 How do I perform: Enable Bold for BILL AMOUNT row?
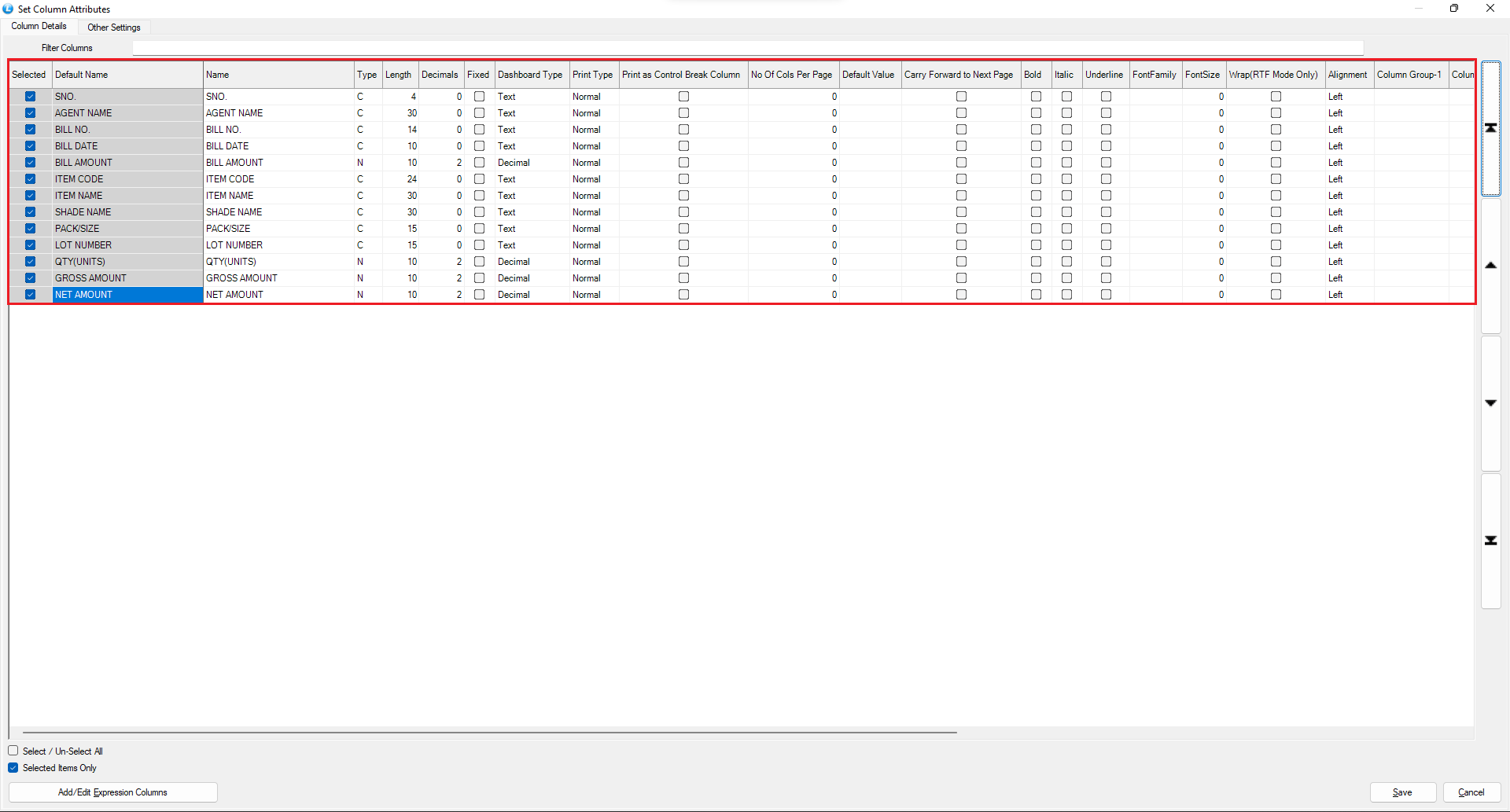point(1036,163)
